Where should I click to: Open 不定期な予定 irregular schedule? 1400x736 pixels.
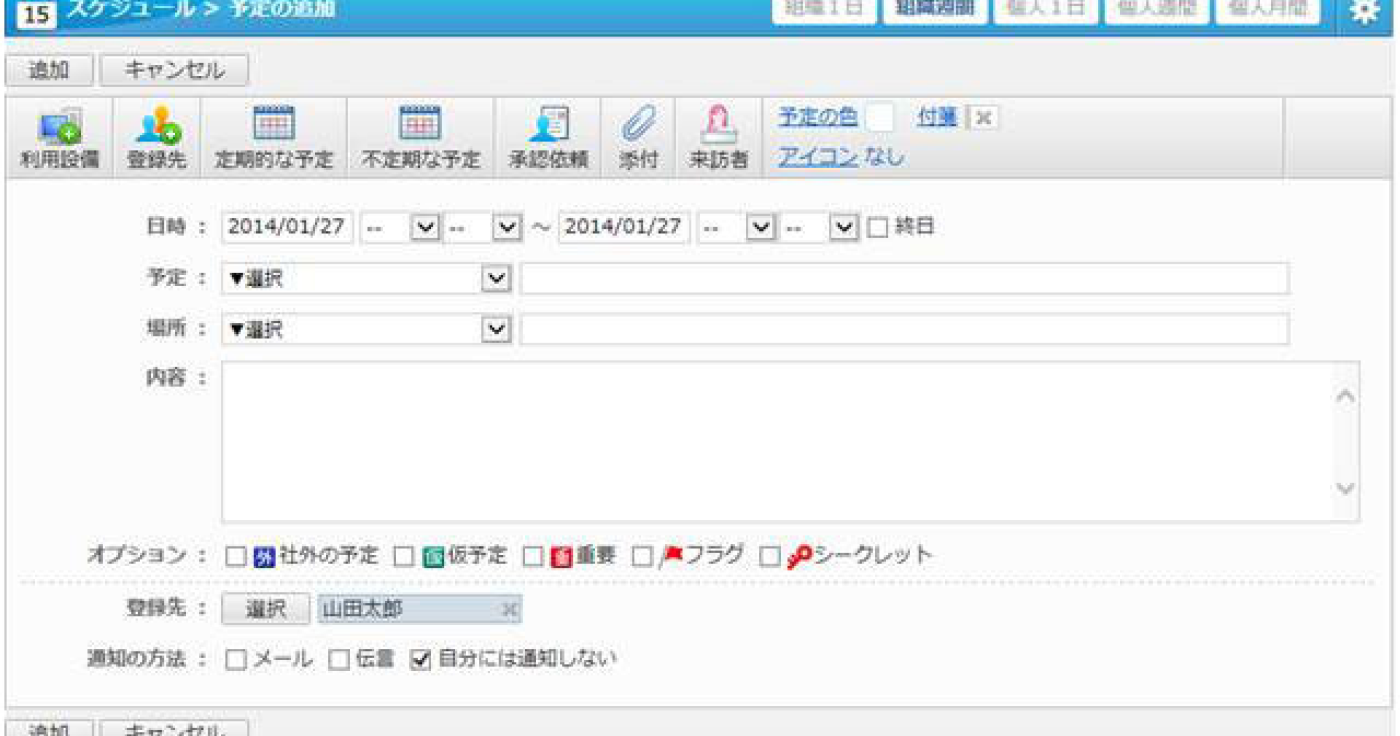click(420, 138)
